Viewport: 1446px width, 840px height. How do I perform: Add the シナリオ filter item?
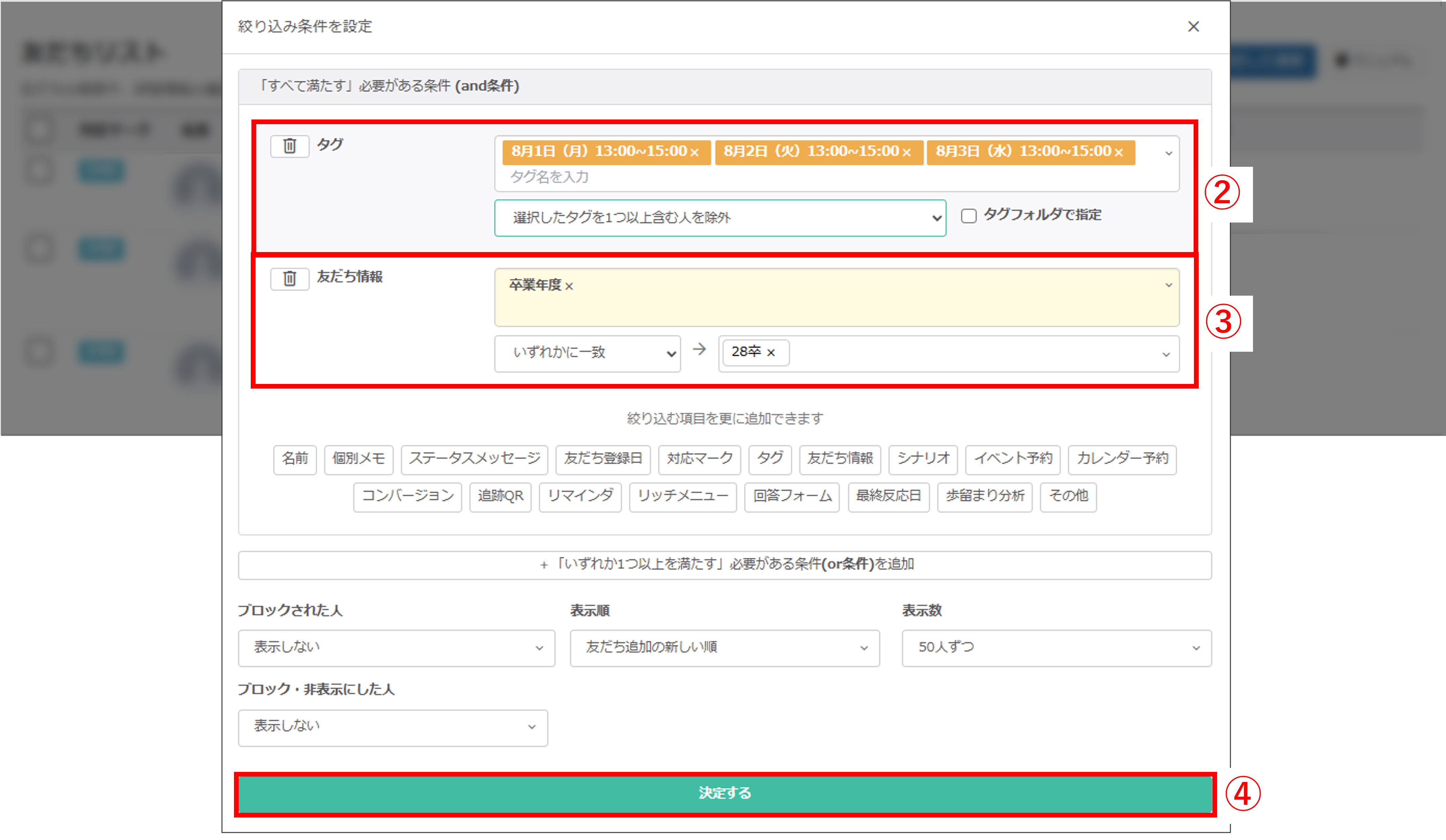click(923, 459)
